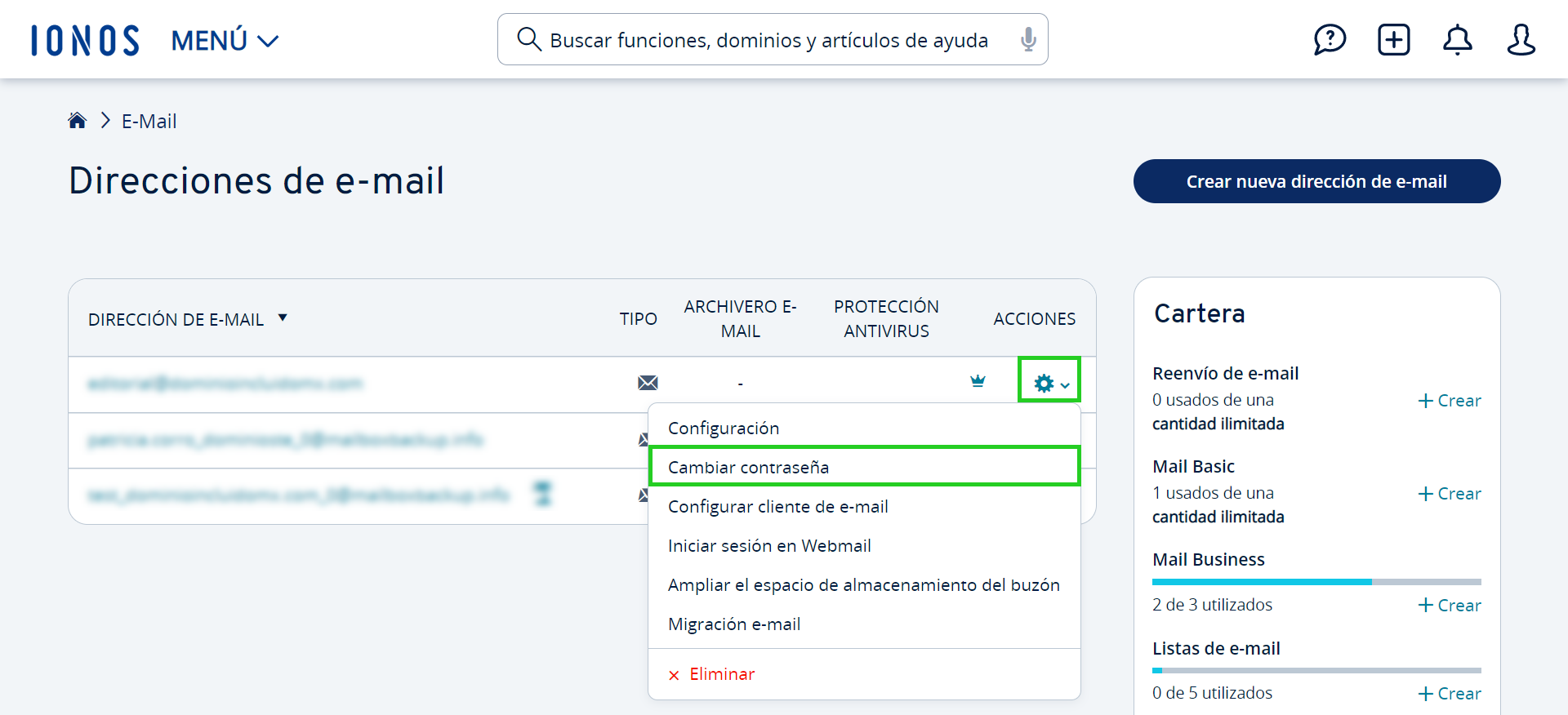
Task: Click the 2 de 3 utilizados text
Action: (1212, 605)
